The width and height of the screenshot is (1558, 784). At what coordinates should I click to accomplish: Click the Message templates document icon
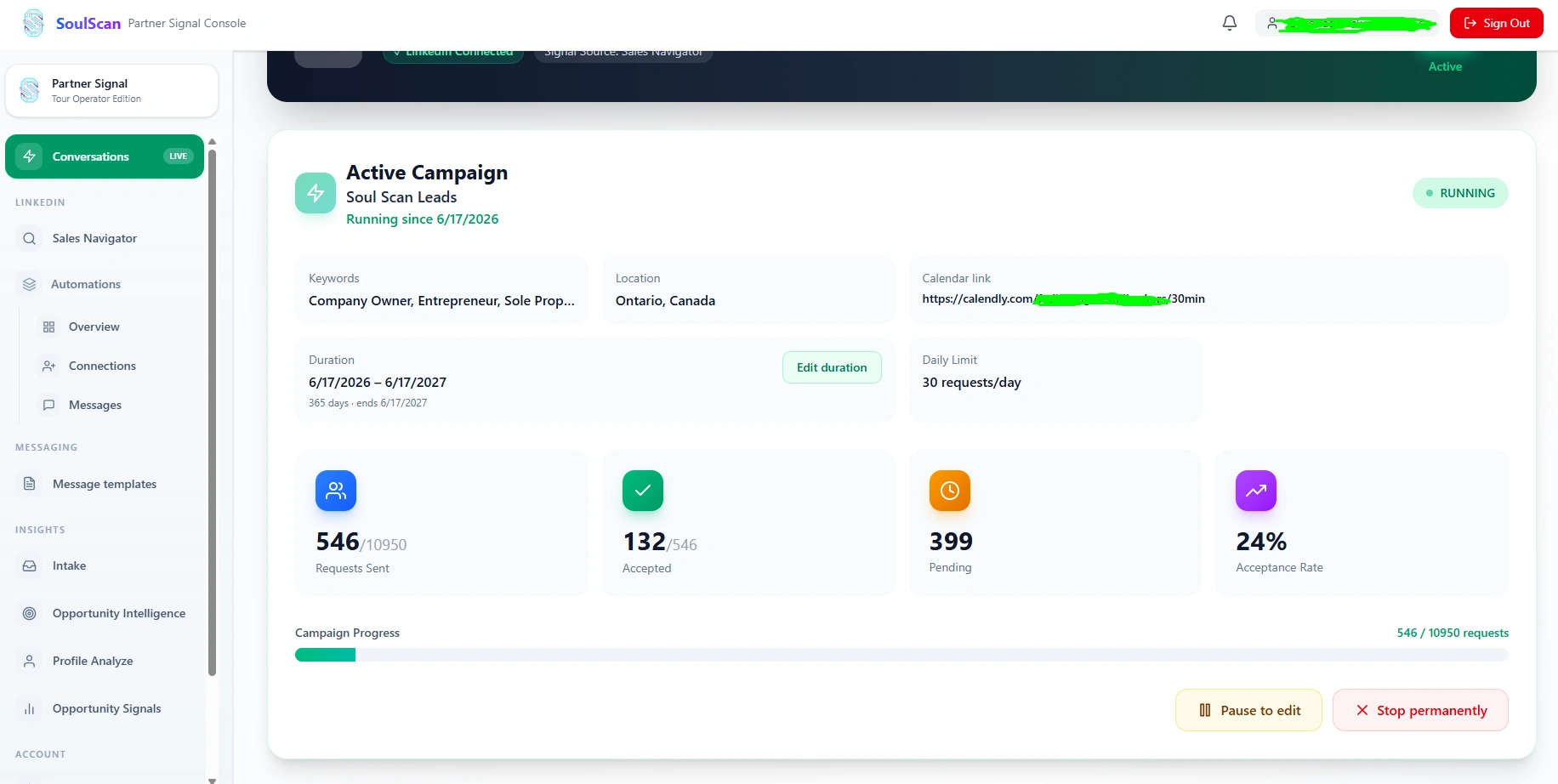(x=30, y=484)
